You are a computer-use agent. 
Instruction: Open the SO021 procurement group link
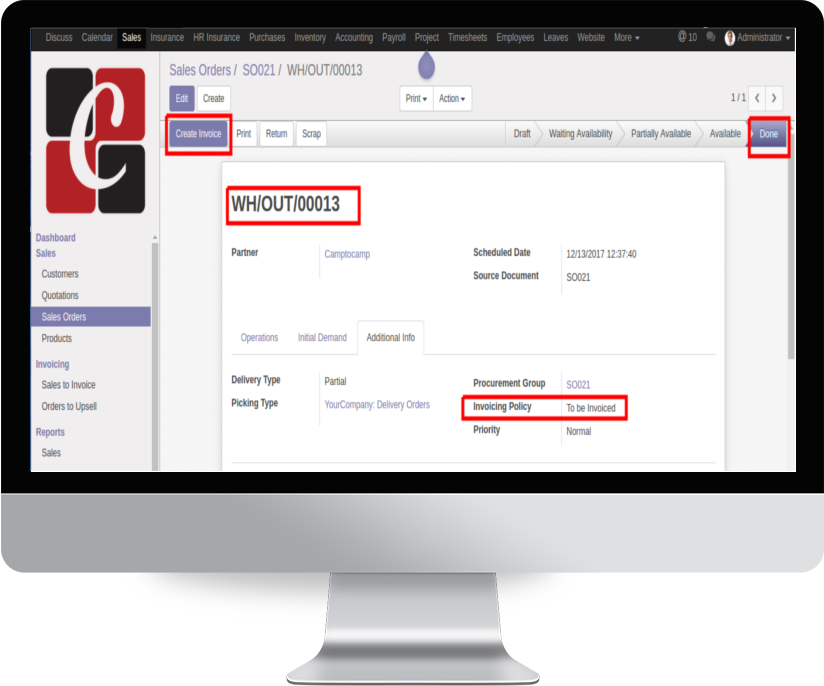(578, 385)
